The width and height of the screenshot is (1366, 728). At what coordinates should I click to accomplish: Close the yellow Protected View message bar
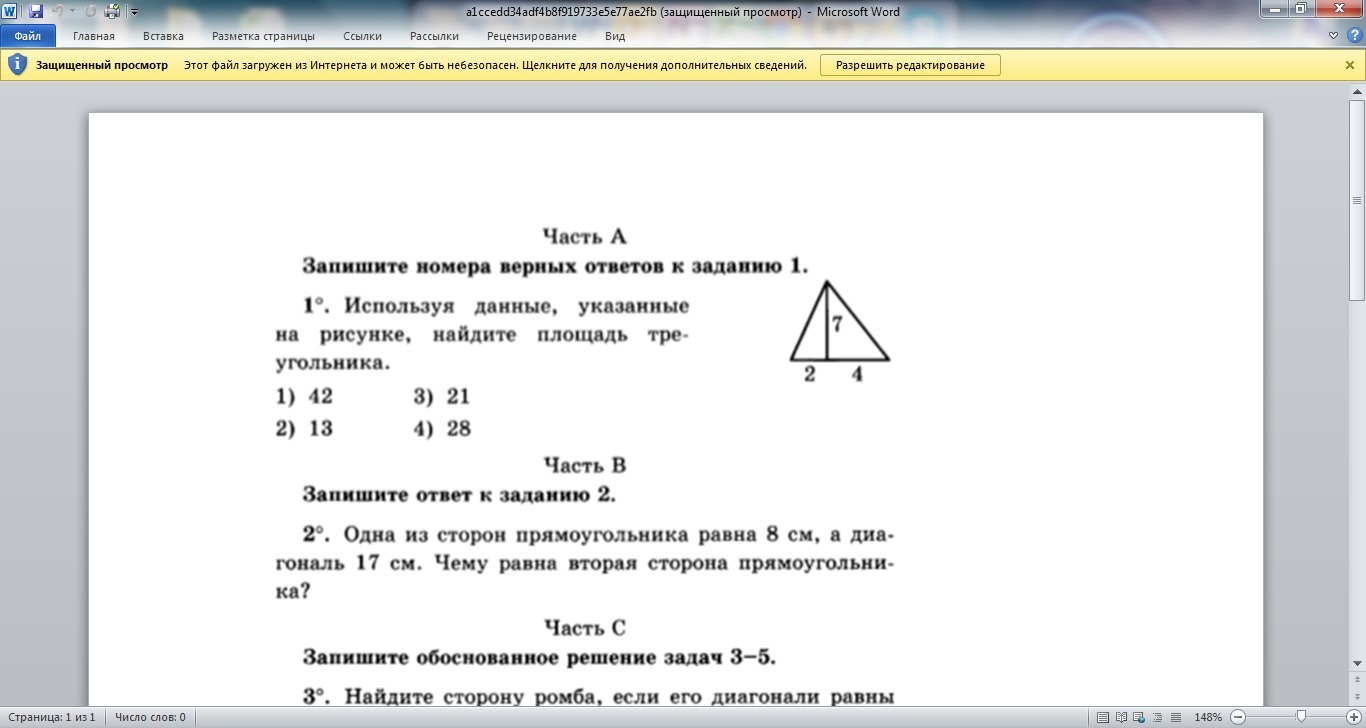coord(1349,65)
